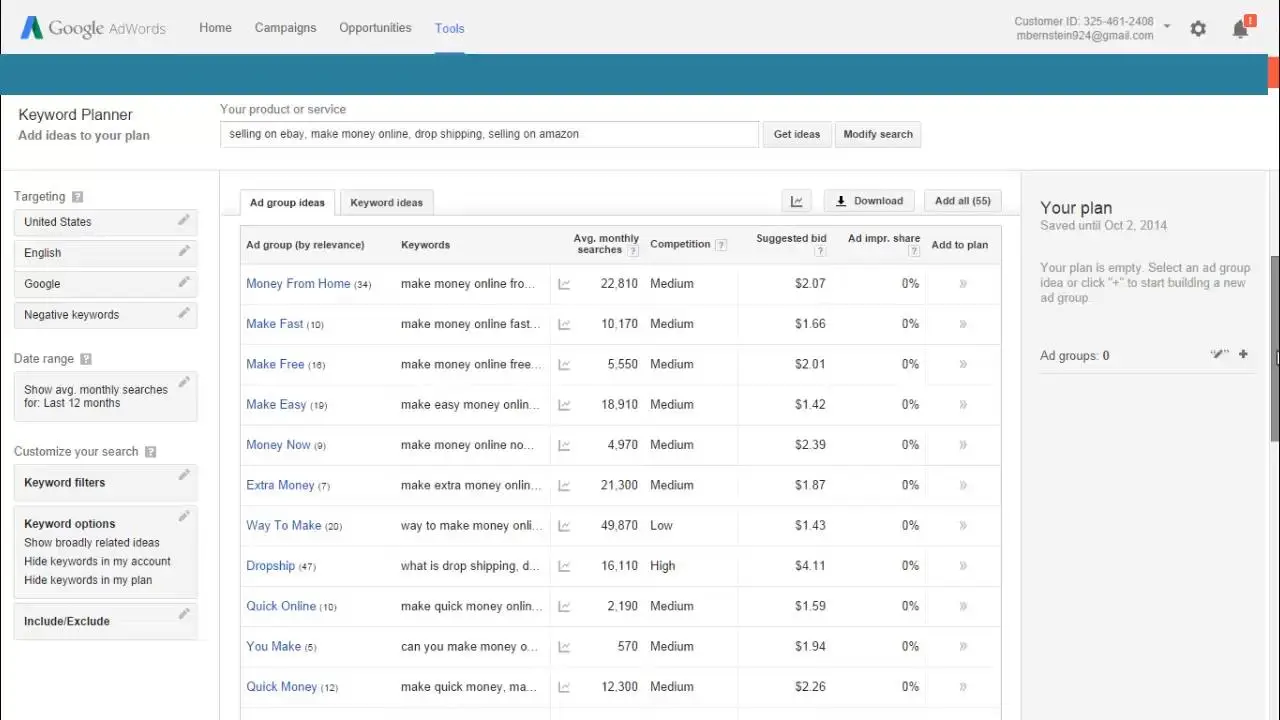Expand the Keyword filters section
The image size is (1280, 720).
[x=65, y=483]
